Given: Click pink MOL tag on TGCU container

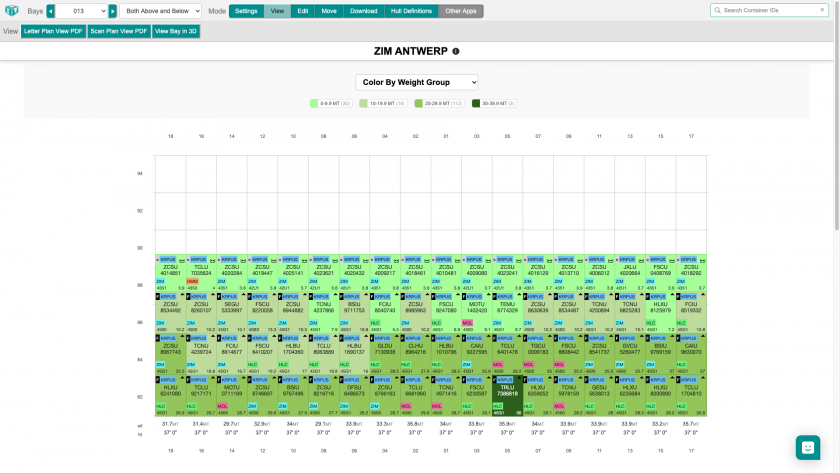Looking at the screenshot, I should [x=529, y=365].
